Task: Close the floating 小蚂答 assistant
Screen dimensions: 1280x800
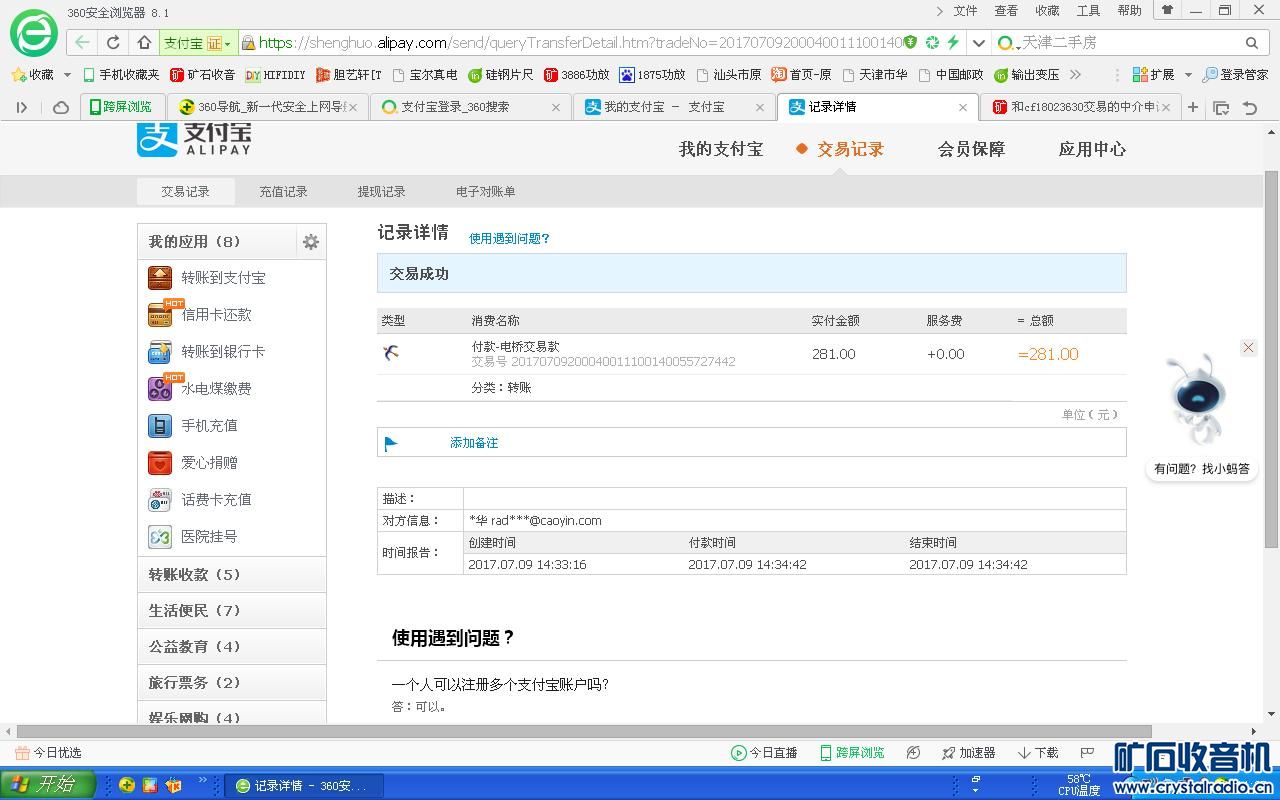Action: 1248,347
